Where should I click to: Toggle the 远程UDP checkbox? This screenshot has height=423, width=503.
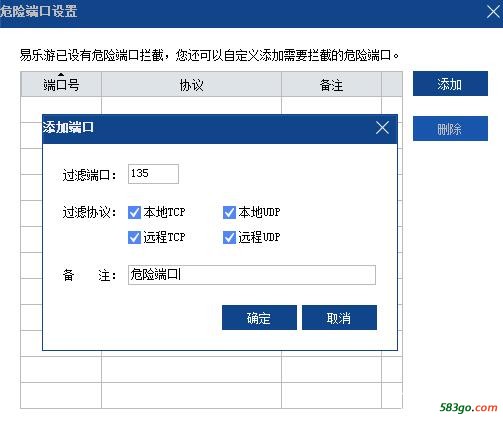[229, 238]
